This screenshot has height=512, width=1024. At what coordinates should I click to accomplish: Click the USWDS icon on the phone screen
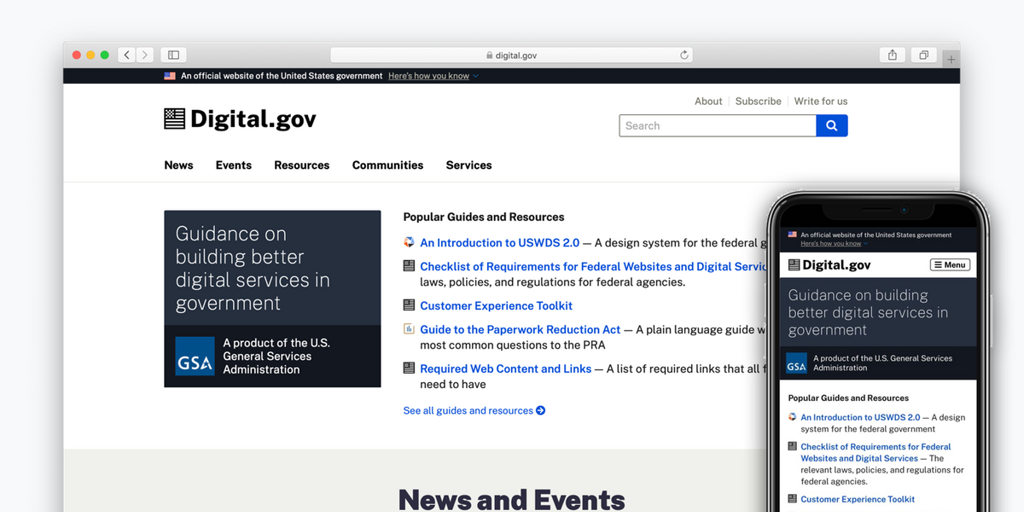click(x=792, y=417)
